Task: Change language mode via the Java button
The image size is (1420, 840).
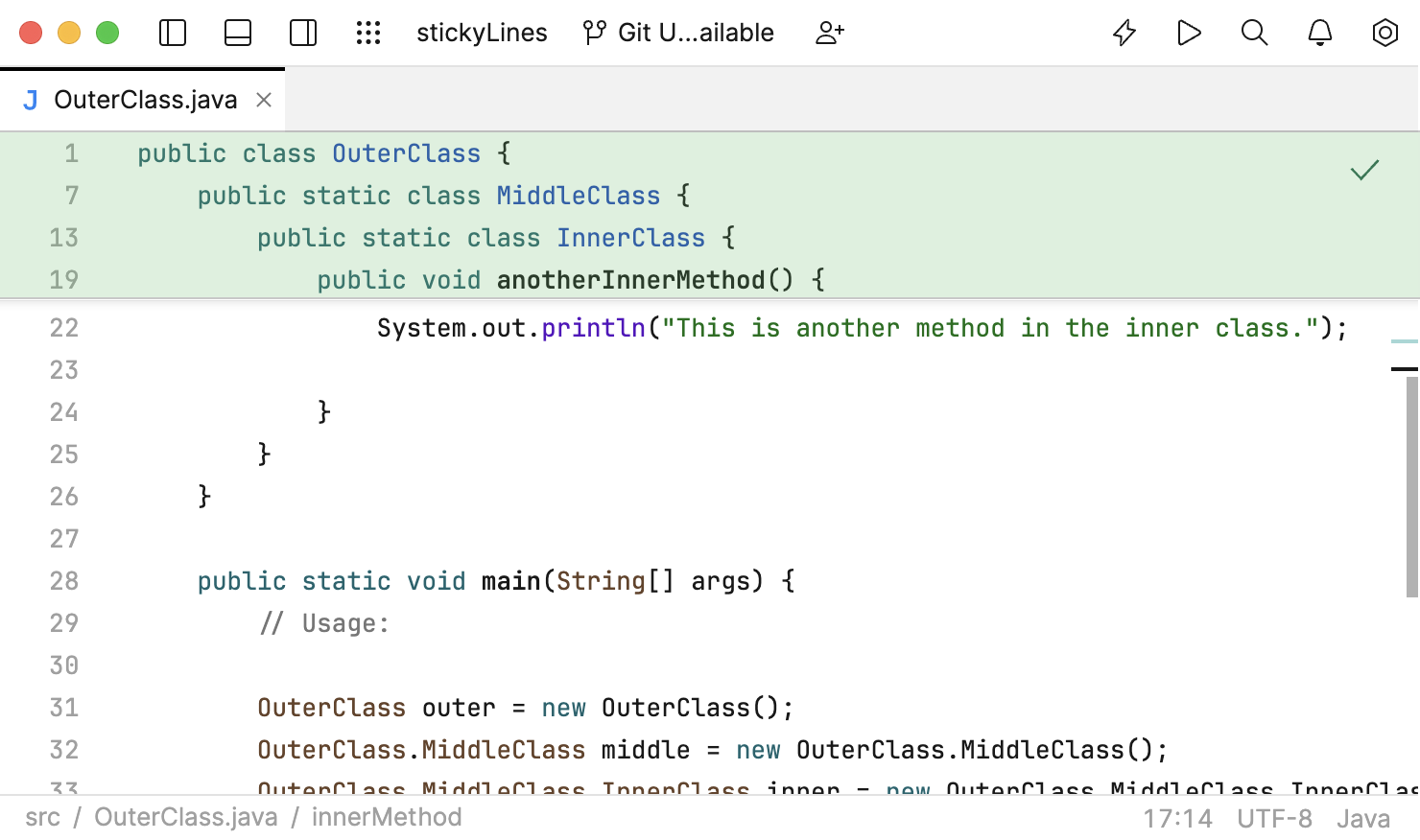Action: pos(1361,818)
